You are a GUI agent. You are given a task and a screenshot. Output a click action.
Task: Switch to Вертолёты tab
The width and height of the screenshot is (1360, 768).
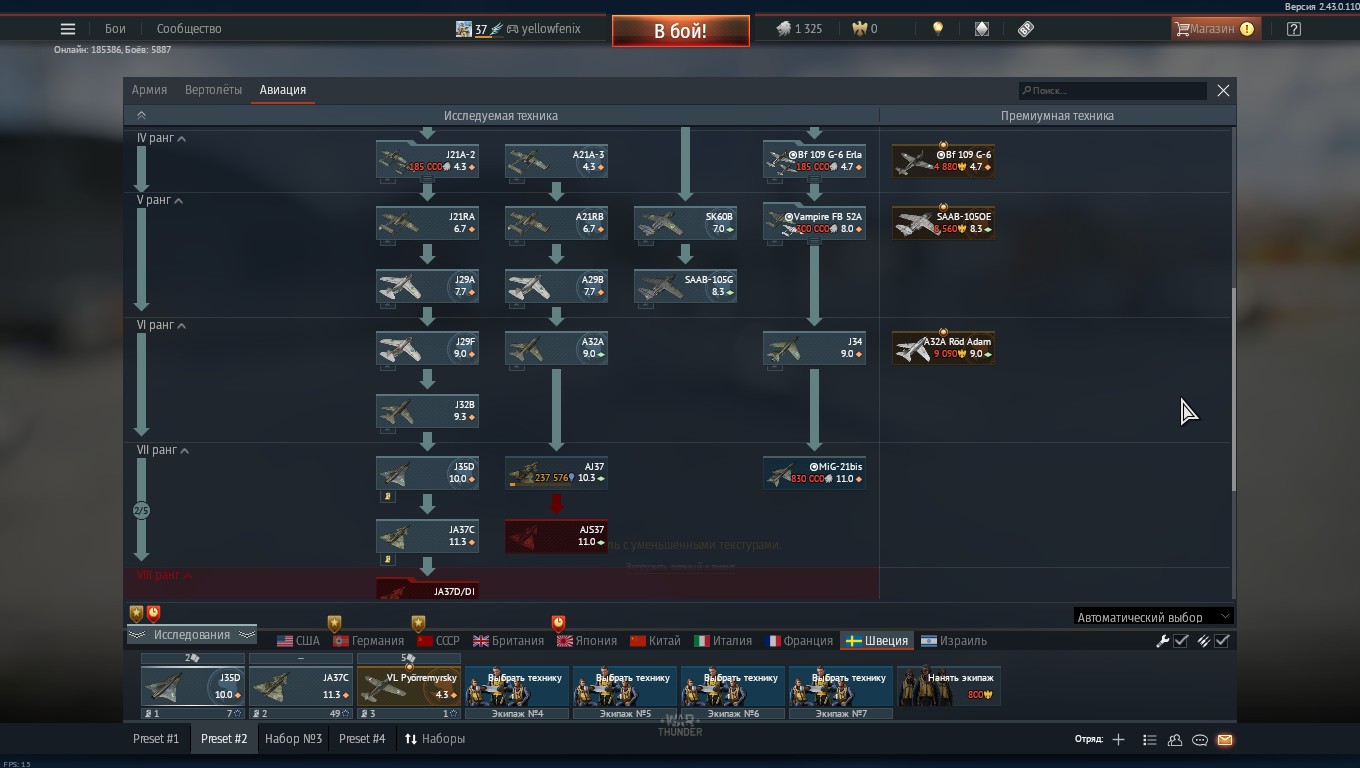point(213,90)
